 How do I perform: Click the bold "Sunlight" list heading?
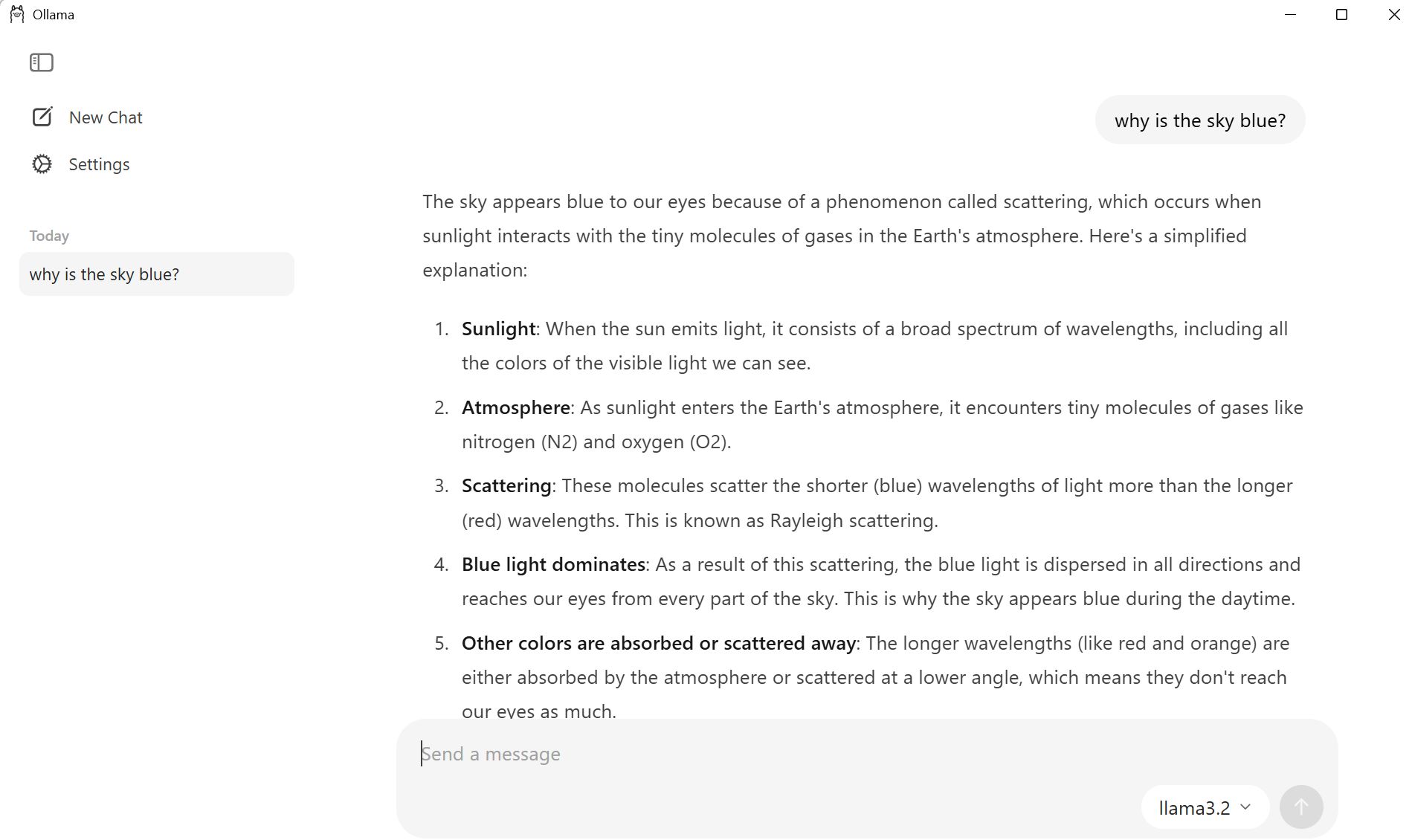point(498,329)
